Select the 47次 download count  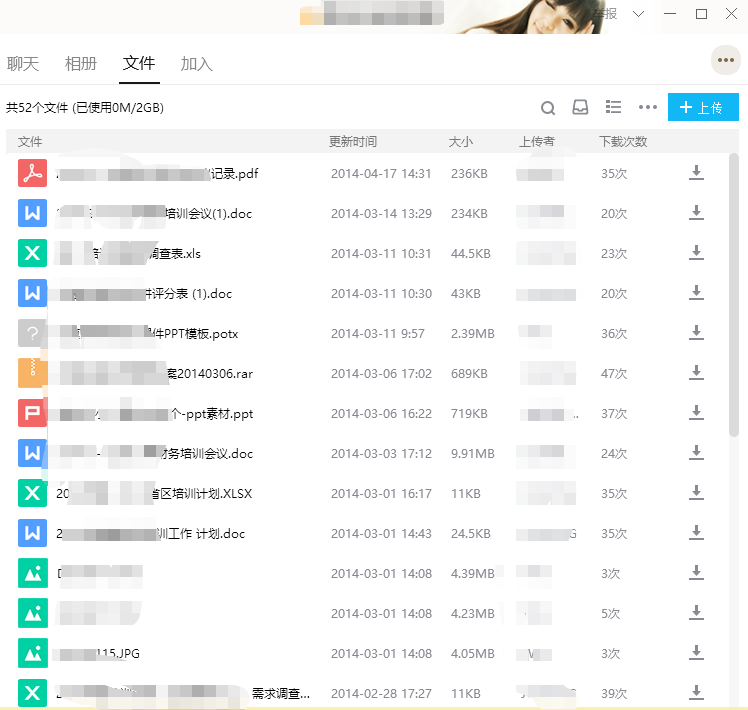(614, 374)
